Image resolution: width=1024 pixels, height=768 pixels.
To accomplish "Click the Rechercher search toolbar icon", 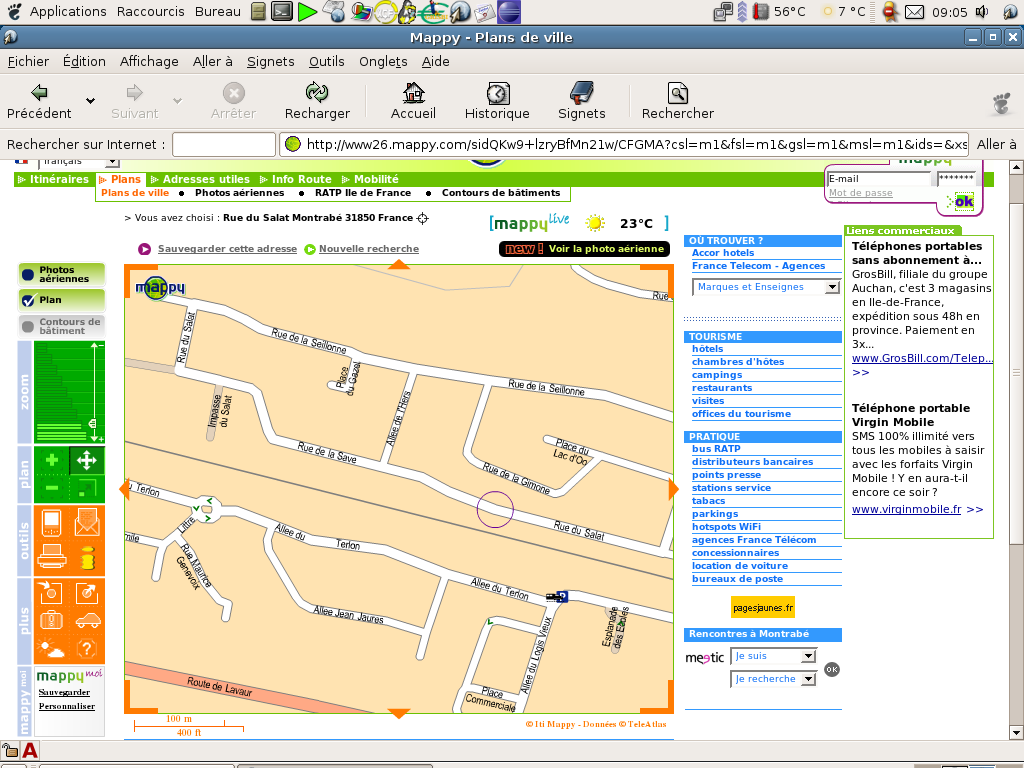I will coord(678,93).
